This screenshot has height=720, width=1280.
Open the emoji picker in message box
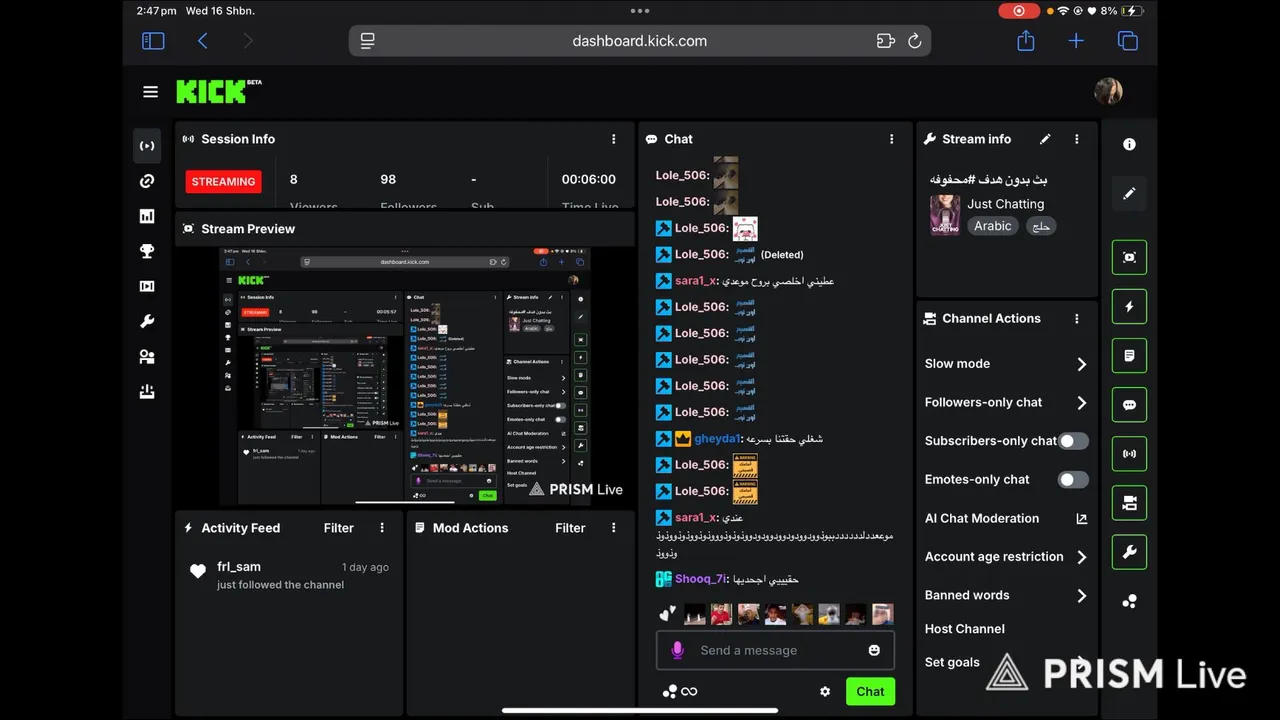[874, 650]
